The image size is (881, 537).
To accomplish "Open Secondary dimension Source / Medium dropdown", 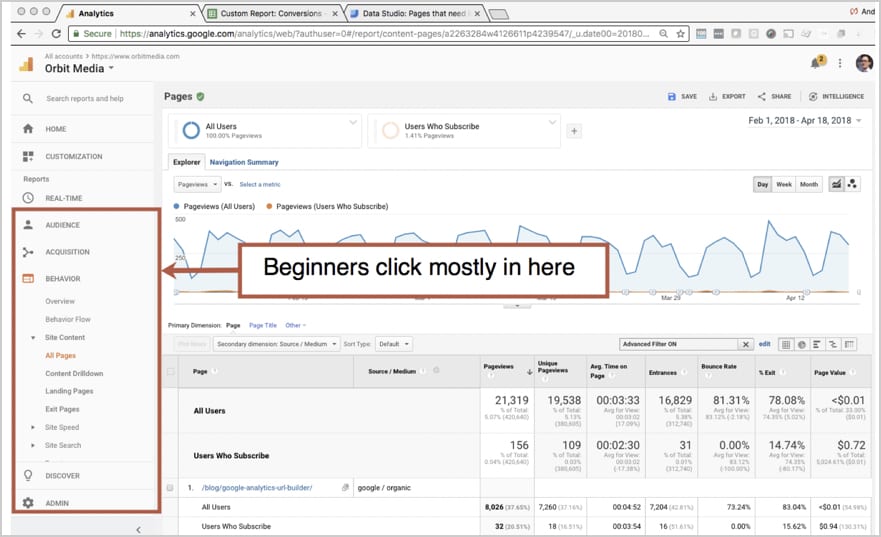I will tap(276, 344).
